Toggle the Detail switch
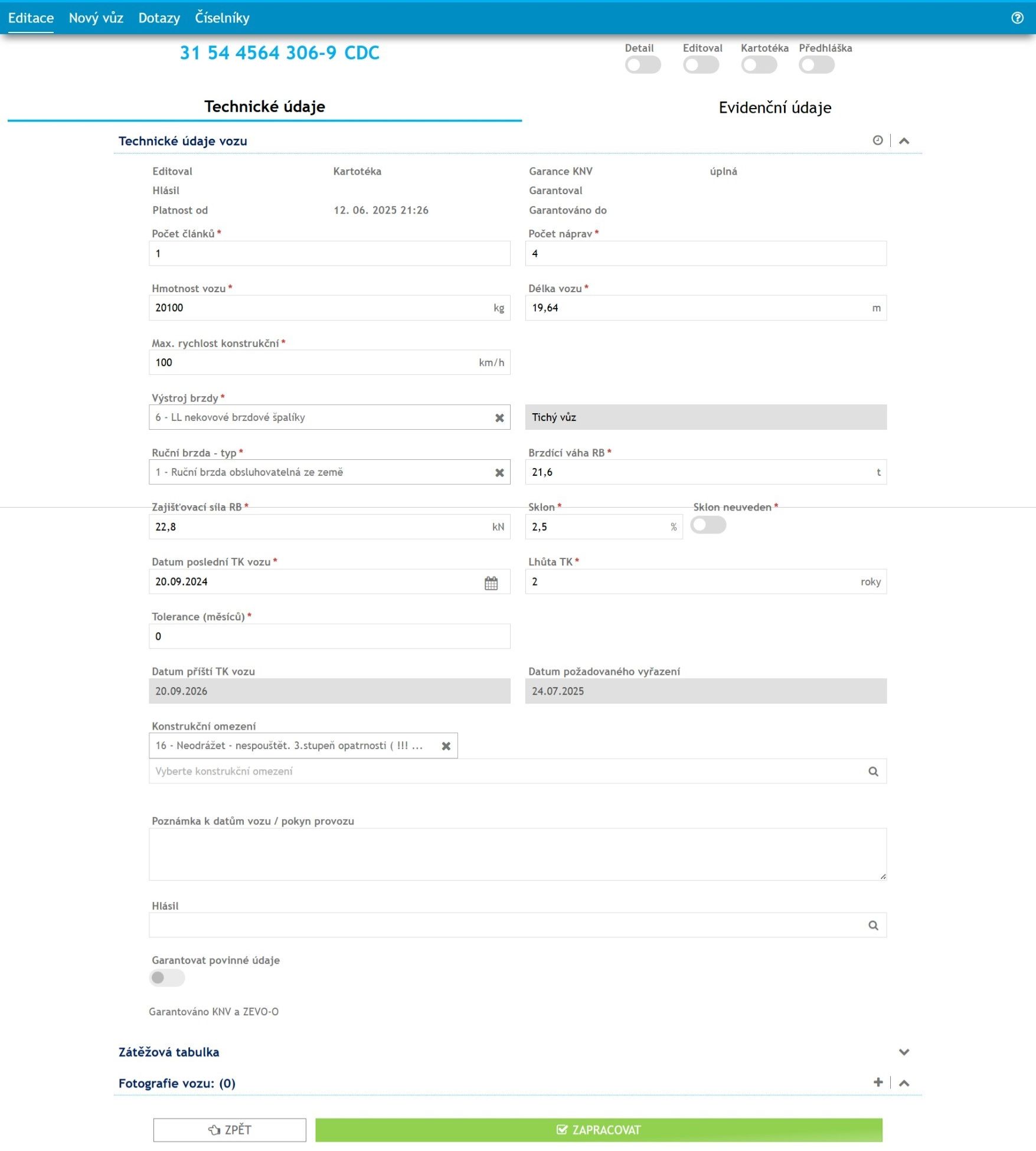The image size is (1036, 1151). (642, 65)
